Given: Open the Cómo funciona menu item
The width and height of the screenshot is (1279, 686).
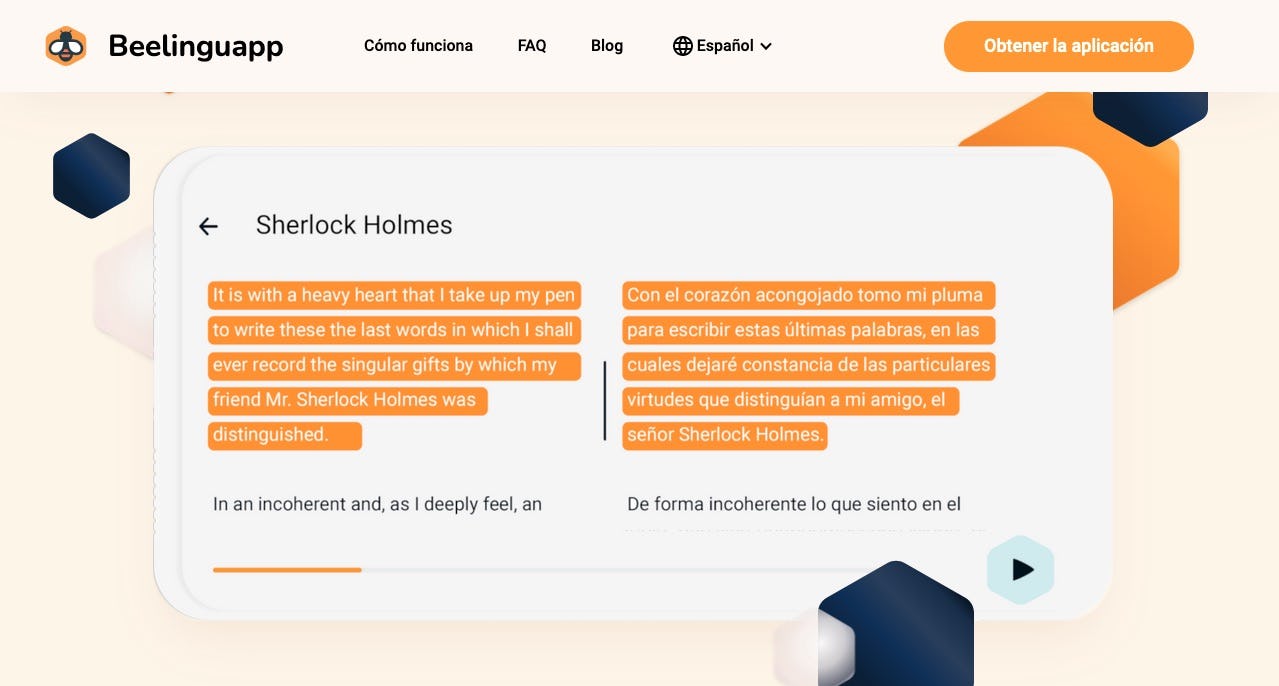Looking at the screenshot, I should (x=418, y=45).
